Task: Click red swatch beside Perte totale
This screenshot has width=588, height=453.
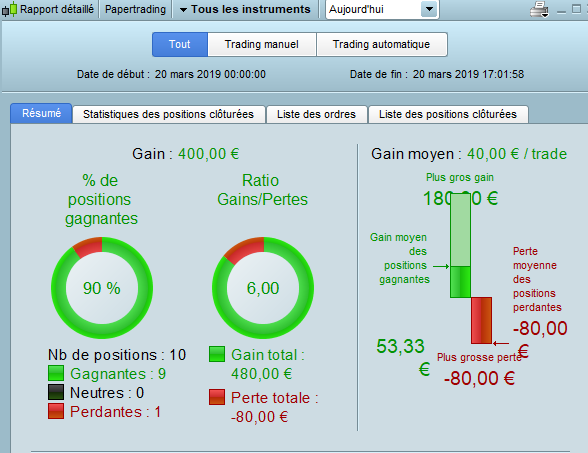Action: [x=217, y=397]
